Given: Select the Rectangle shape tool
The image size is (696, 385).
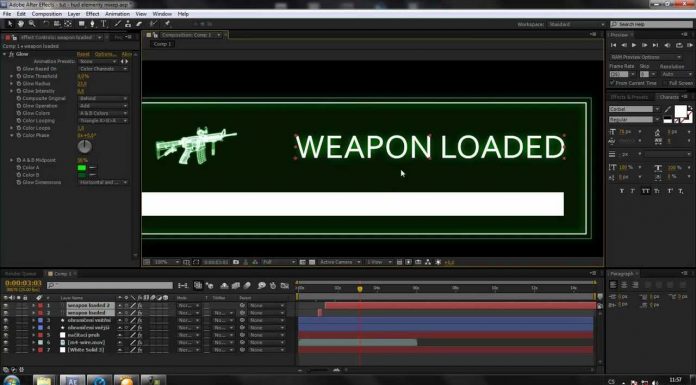Looking at the screenshot, I should [82, 24].
